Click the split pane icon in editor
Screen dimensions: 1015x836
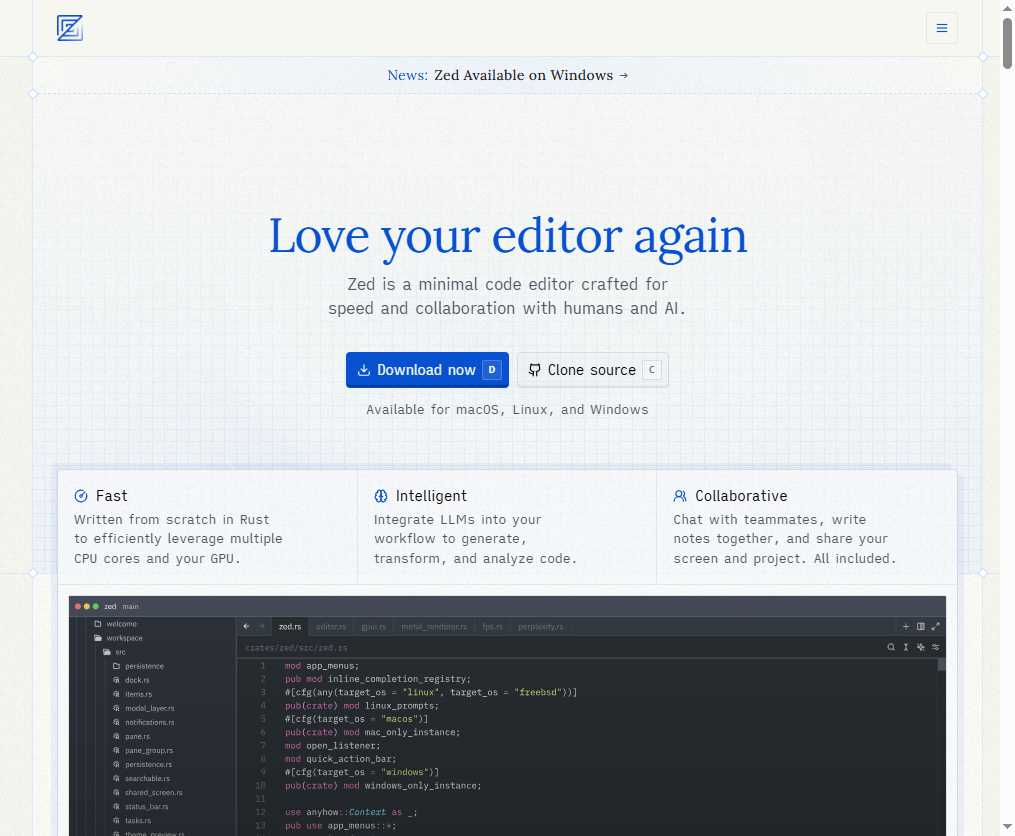tap(921, 627)
